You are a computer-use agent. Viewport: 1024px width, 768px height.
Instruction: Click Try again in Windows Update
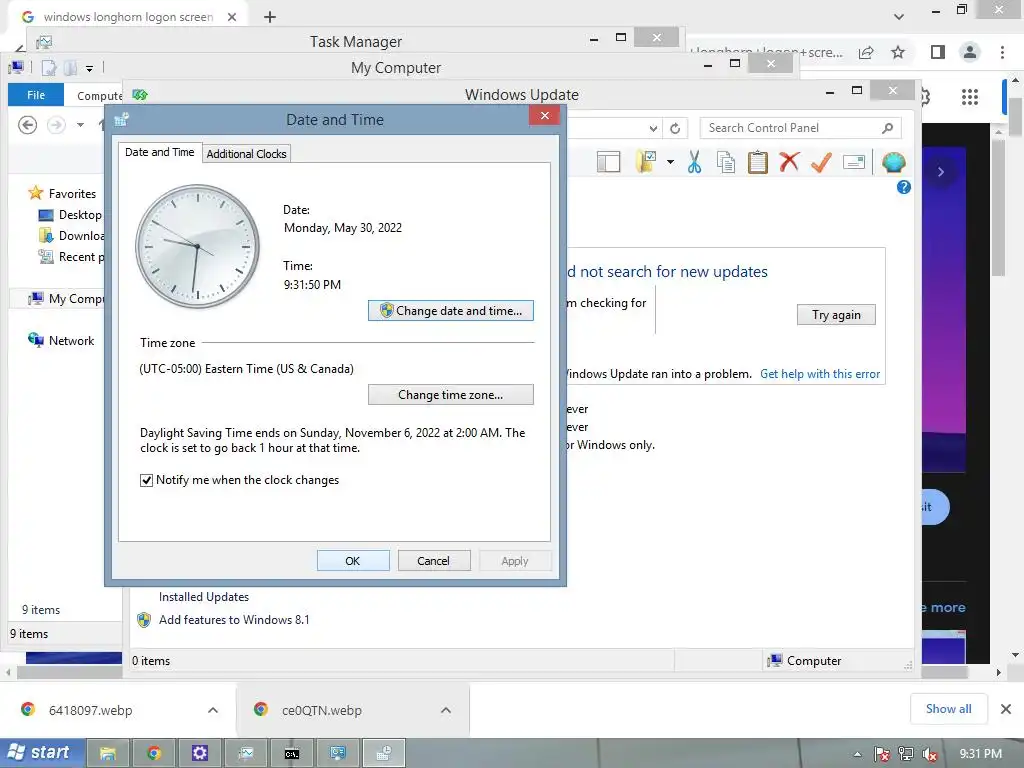(x=836, y=315)
